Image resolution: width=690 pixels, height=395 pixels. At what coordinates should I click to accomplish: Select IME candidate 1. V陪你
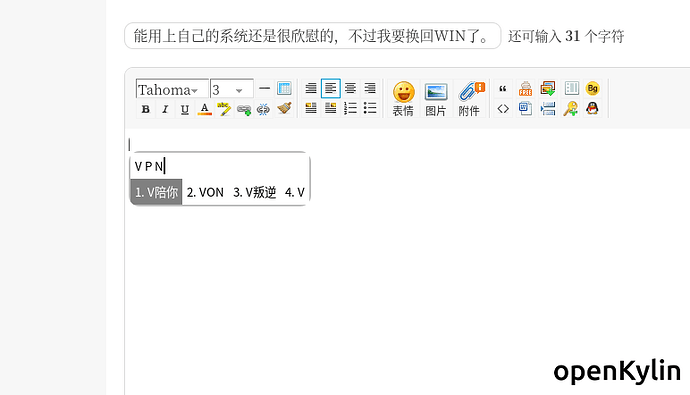click(x=156, y=192)
